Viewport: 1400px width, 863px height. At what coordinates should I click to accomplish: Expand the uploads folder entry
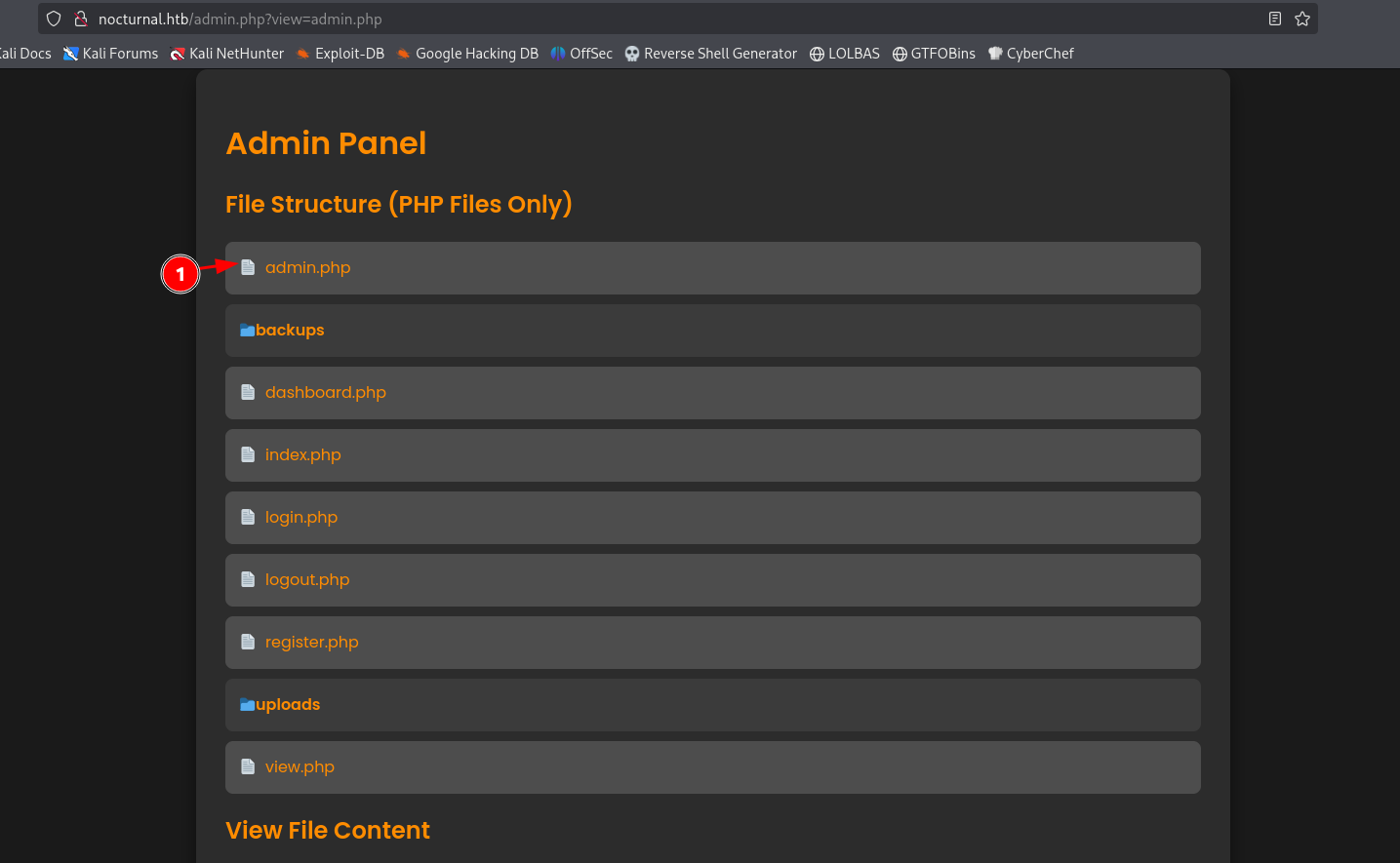tap(288, 705)
